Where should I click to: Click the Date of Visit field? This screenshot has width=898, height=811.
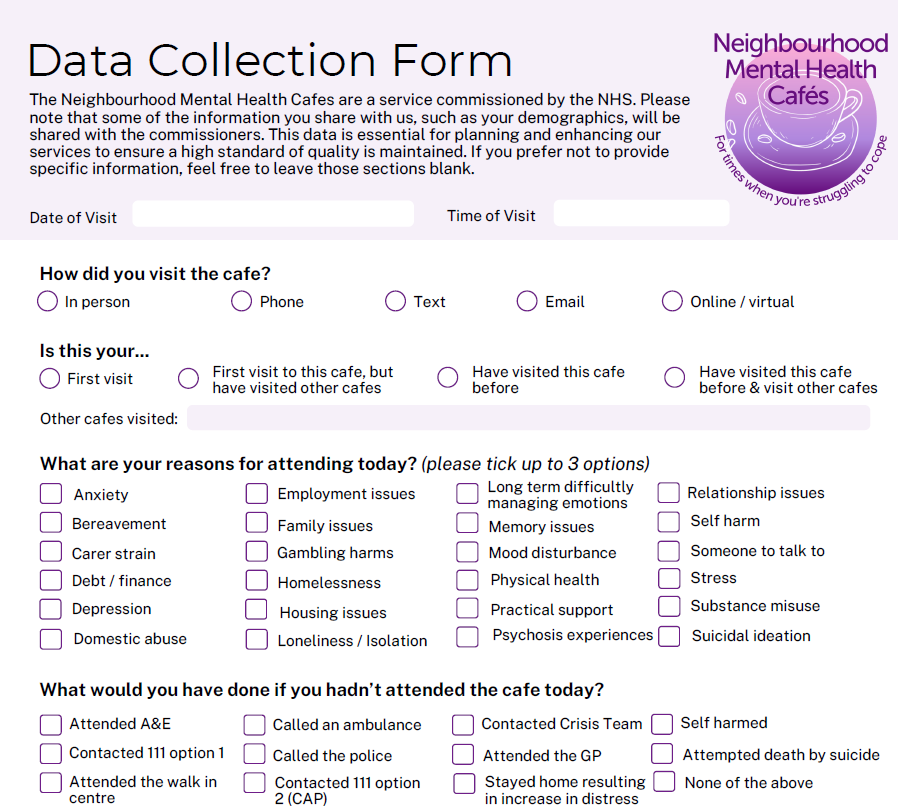tap(273, 214)
